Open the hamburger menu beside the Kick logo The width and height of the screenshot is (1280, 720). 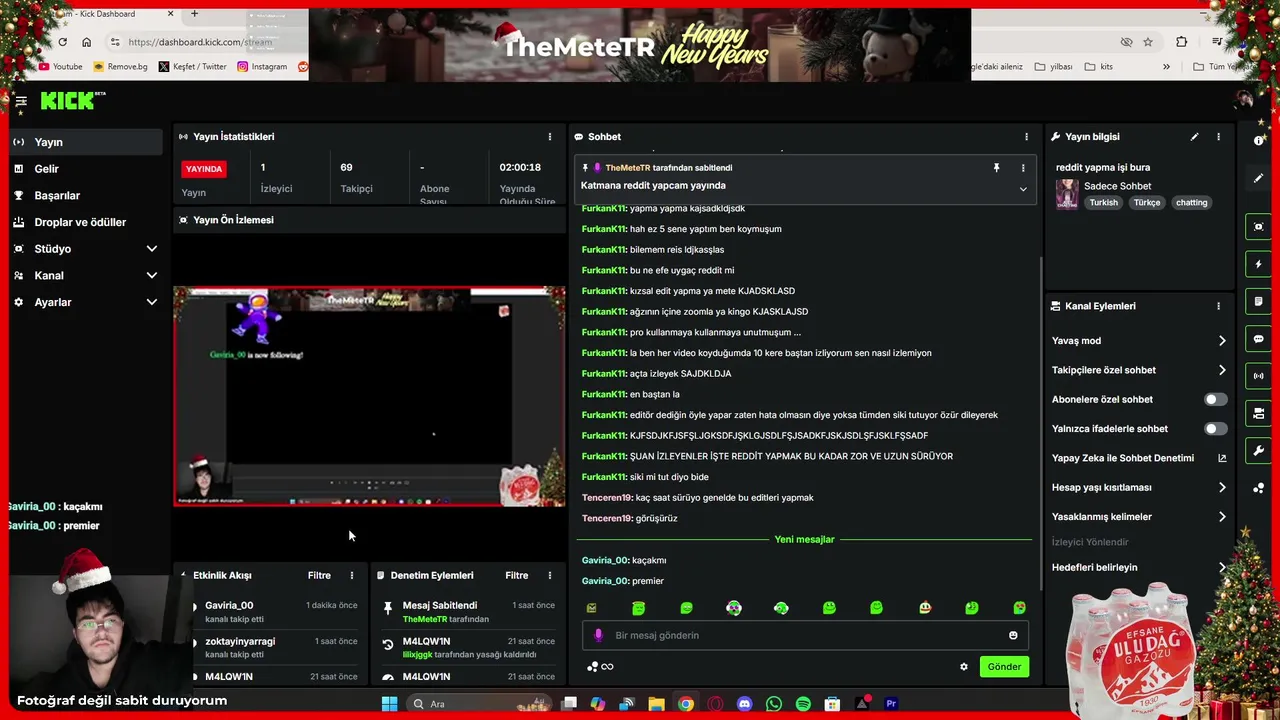tap(20, 101)
